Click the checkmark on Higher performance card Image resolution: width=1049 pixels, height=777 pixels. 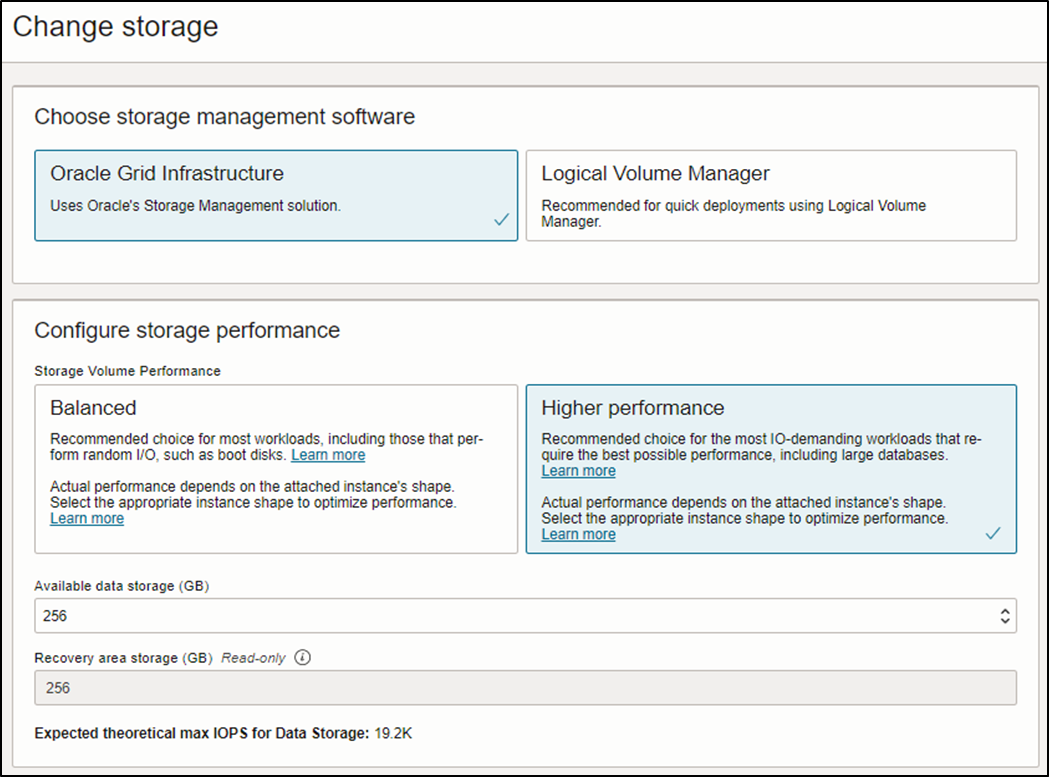point(993,534)
